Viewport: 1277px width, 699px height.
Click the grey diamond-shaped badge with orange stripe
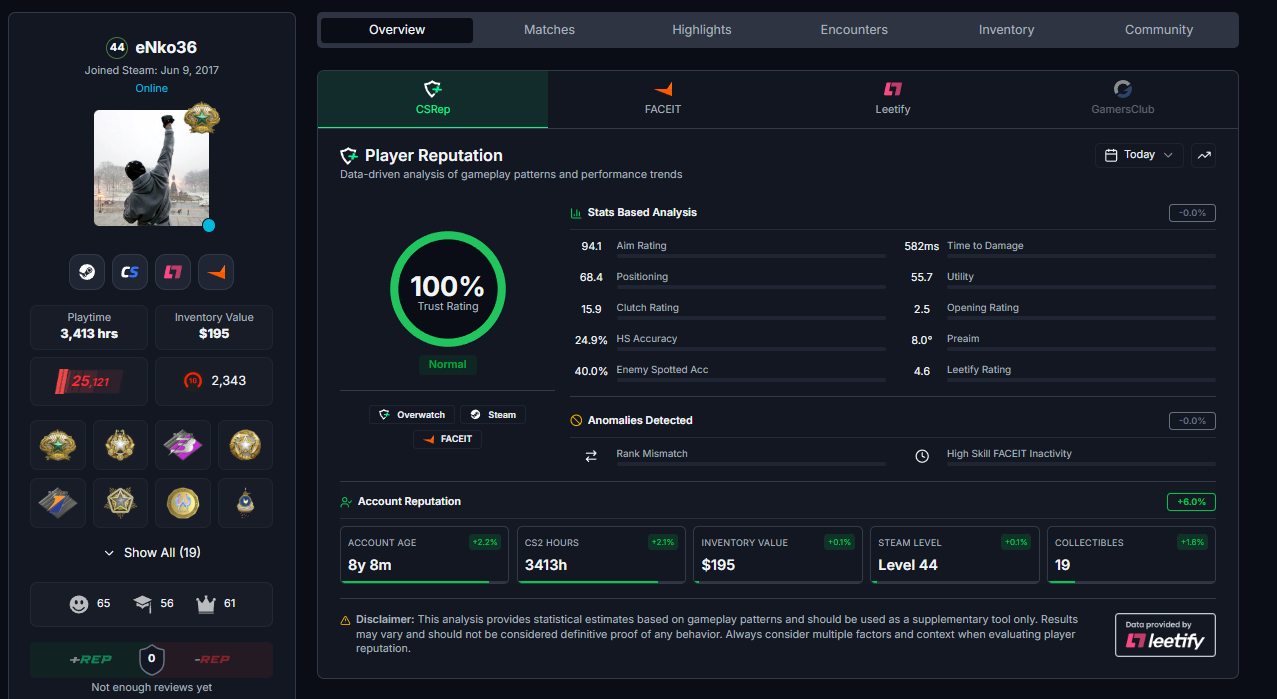[59, 503]
